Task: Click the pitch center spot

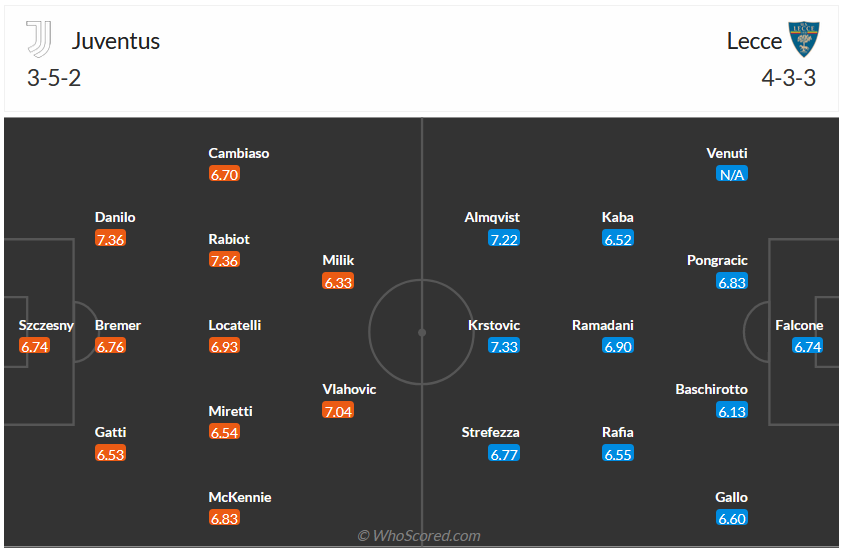Action: (x=421, y=332)
